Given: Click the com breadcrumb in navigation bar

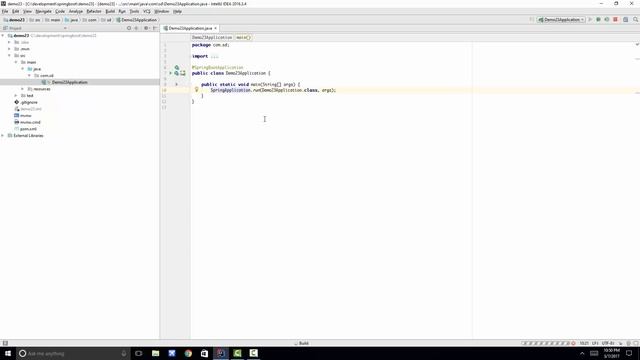Looking at the screenshot, I should coord(90,20).
